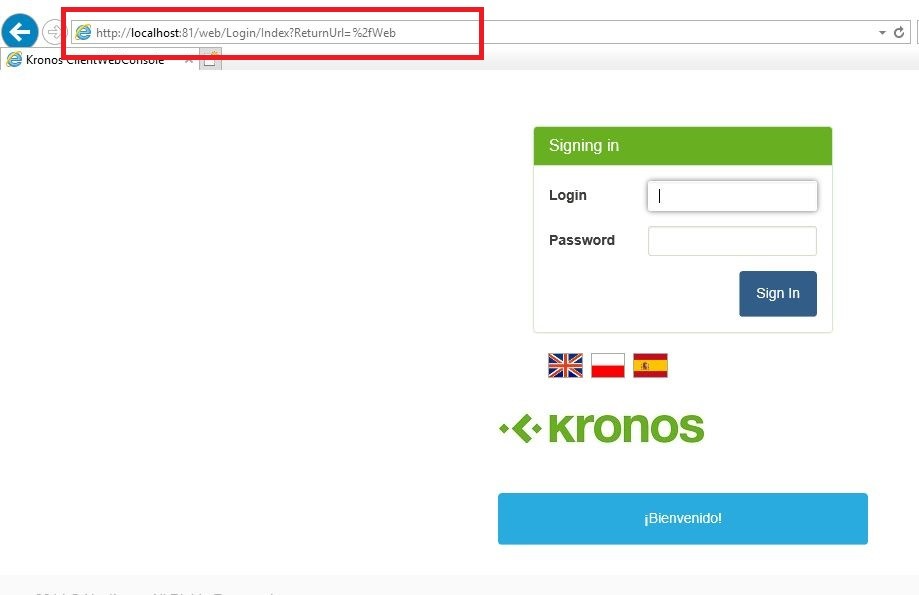The image size is (919, 595).
Task: Click the grayed forward navigation arrow
Action: point(53,32)
